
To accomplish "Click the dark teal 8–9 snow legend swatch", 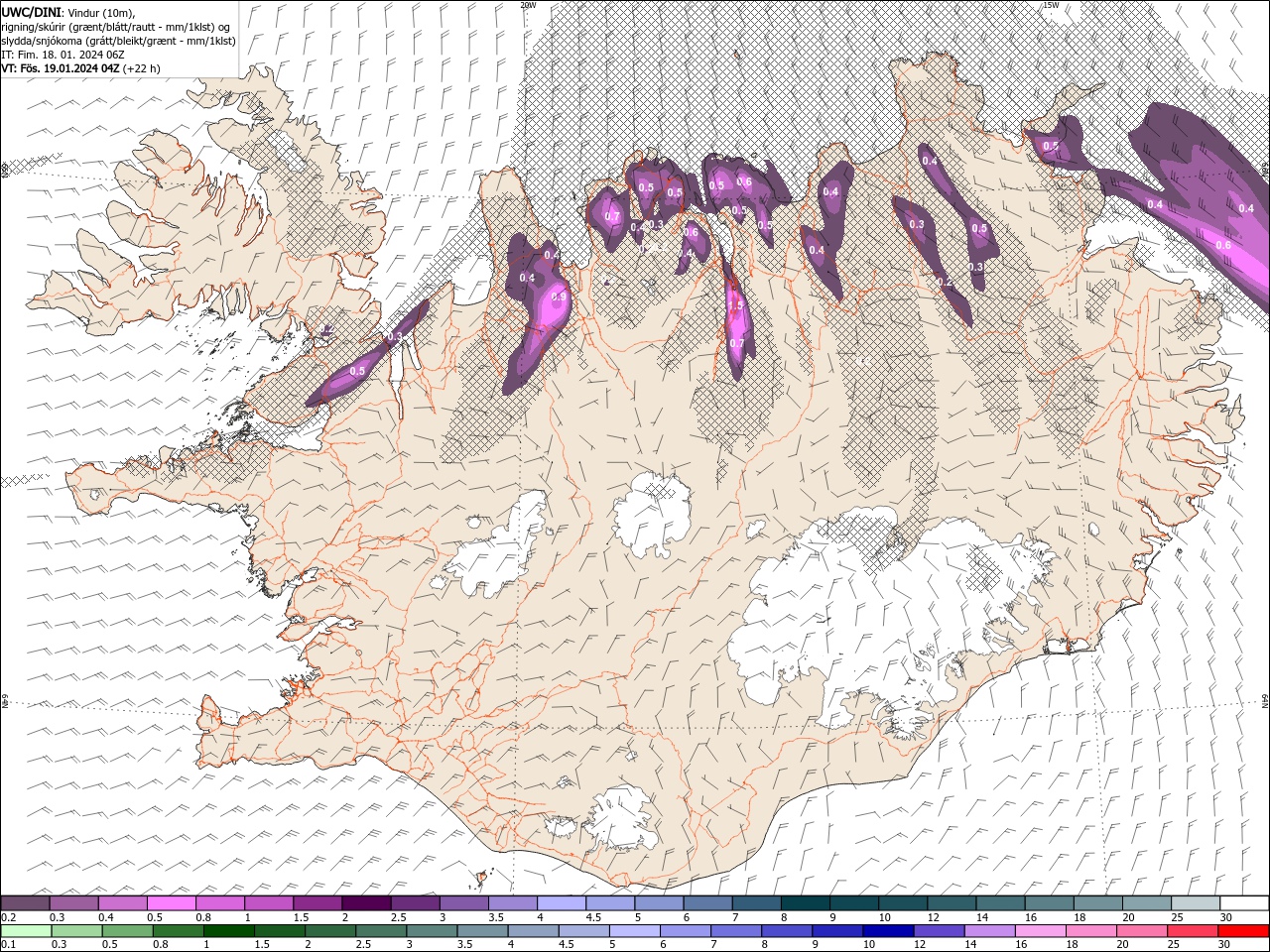I will click(806, 903).
